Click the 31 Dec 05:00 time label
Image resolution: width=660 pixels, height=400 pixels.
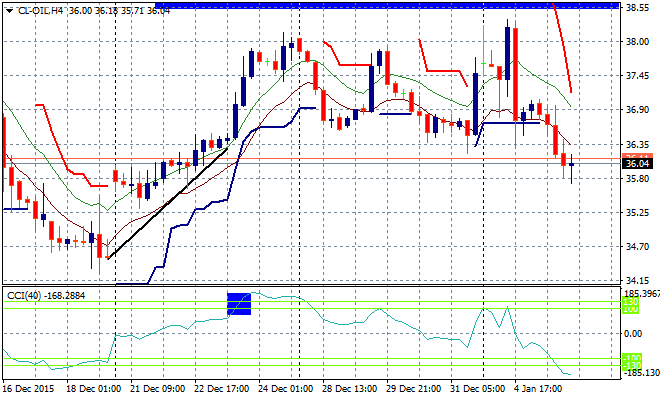click(478, 388)
